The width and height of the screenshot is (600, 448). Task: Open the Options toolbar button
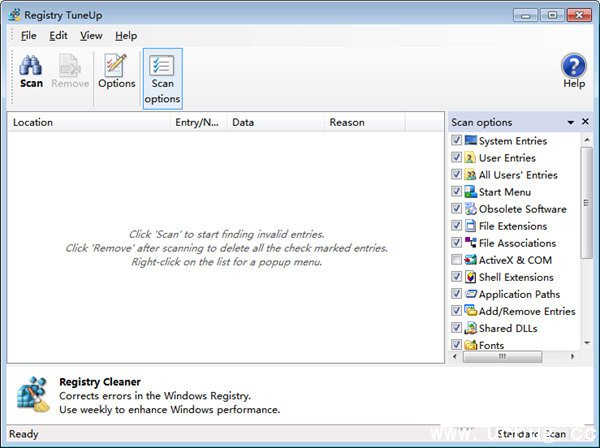(117, 72)
